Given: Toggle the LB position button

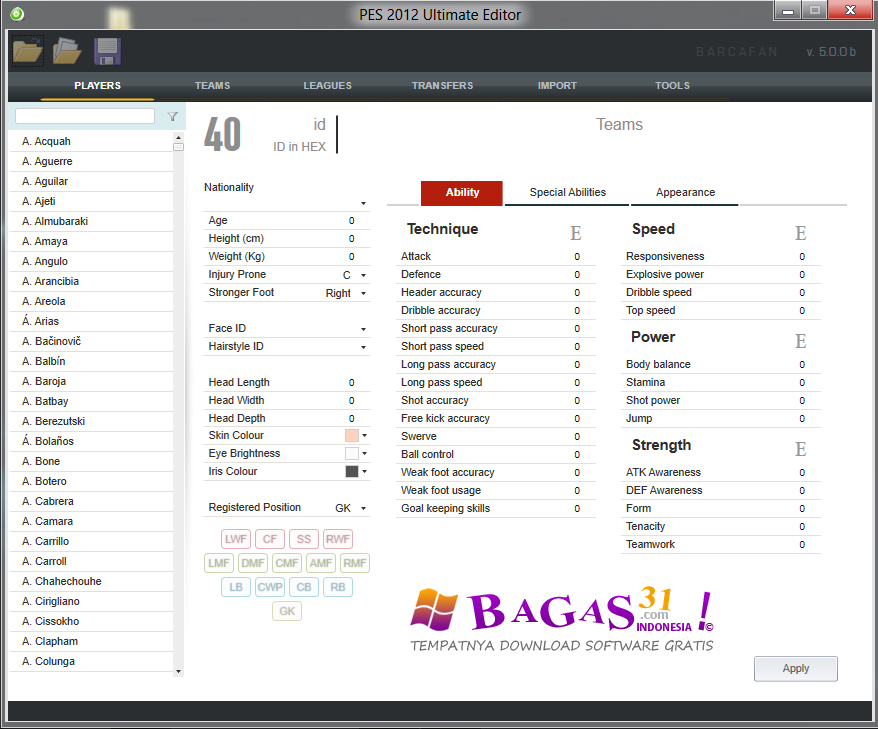Looking at the screenshot, I should click(236, 587).
